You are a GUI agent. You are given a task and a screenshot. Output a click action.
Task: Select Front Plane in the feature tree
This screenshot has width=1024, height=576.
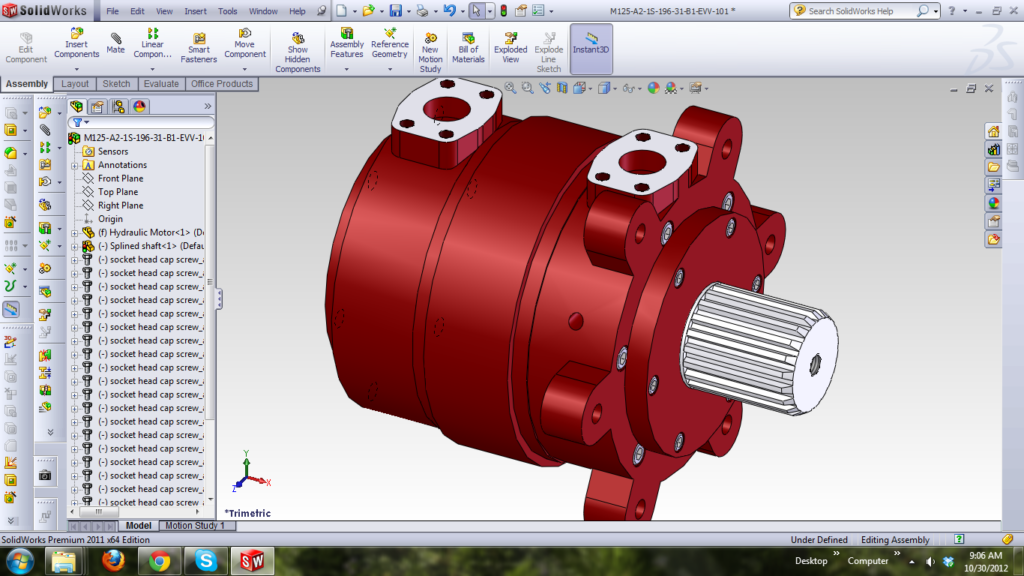120,179
